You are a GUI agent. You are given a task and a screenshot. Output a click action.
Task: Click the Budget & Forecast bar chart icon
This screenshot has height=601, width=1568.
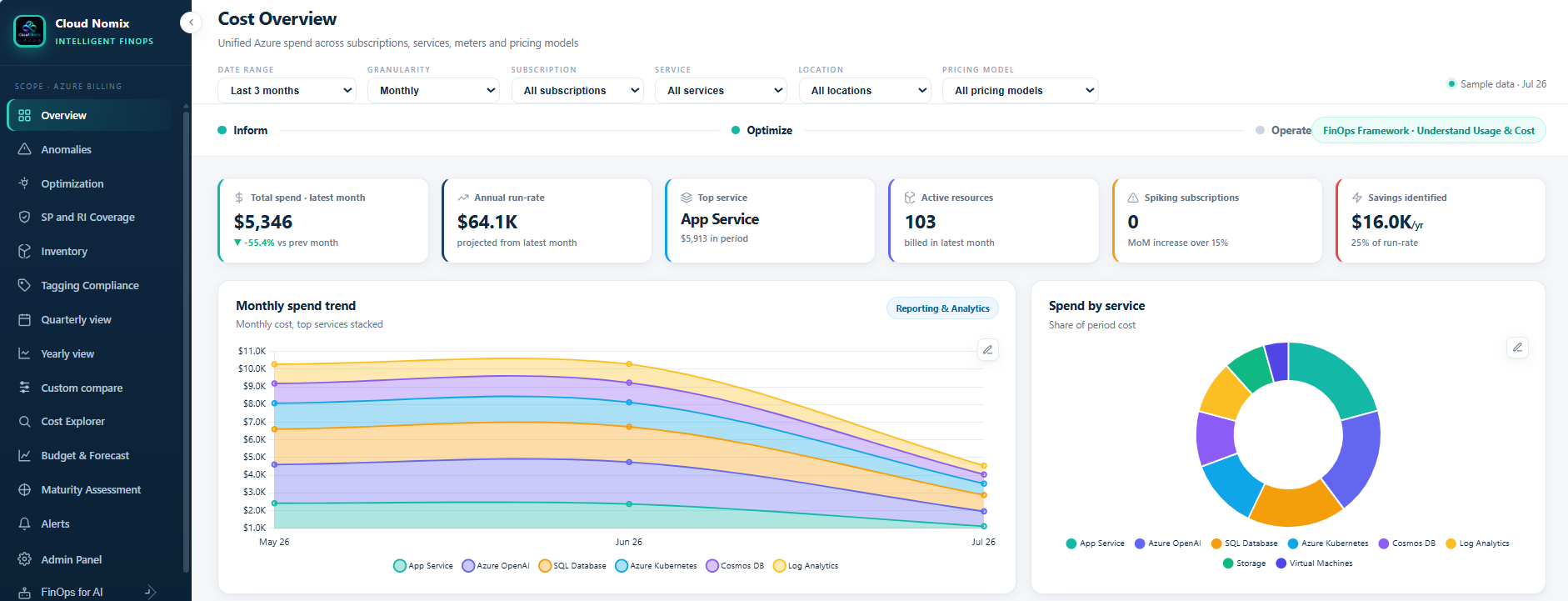tap(24, 455)
